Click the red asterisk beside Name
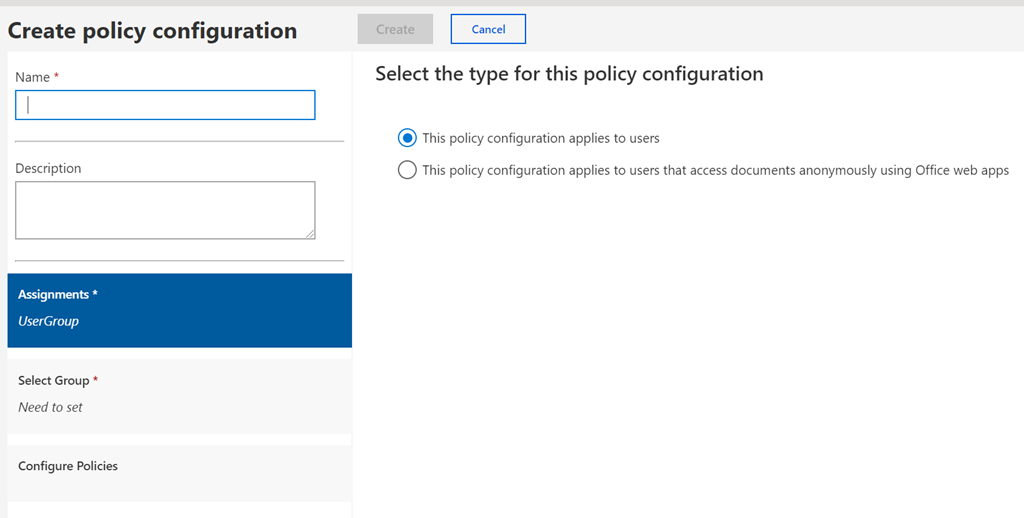 [x=56, y=77]
